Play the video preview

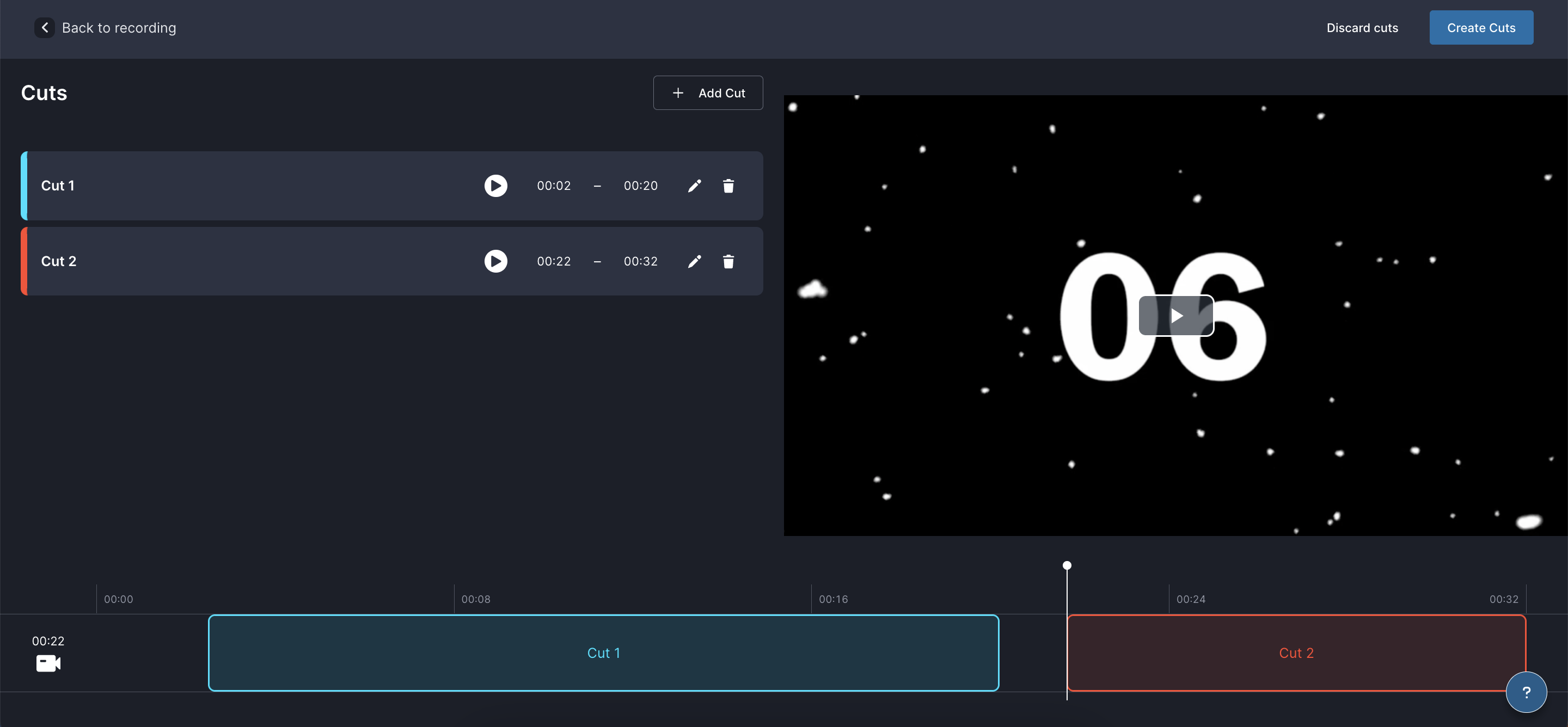click(x=1176, y=315)
